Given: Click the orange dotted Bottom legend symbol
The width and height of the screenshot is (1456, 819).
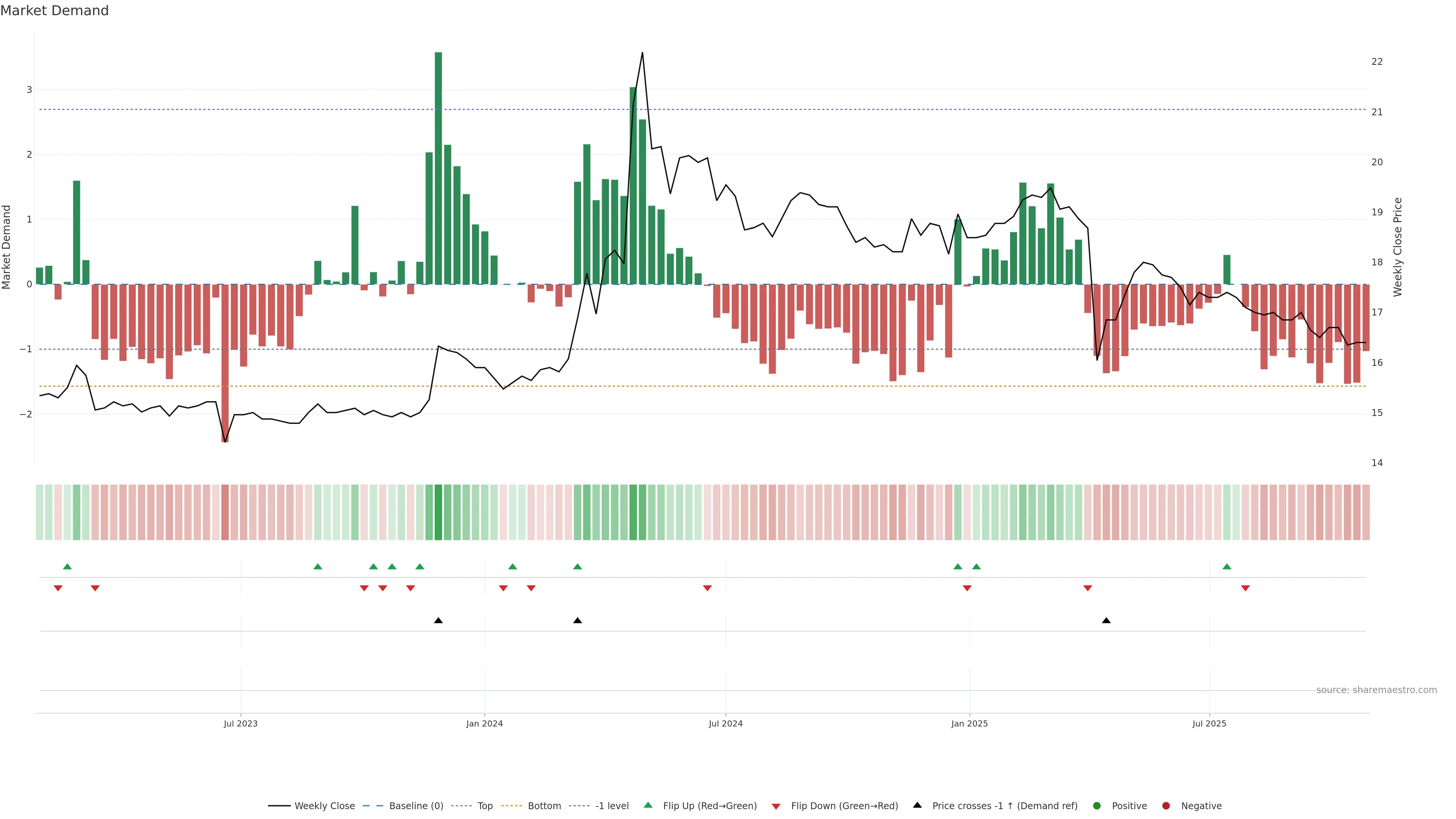Looking at the screenshot, I should (512, 805).
